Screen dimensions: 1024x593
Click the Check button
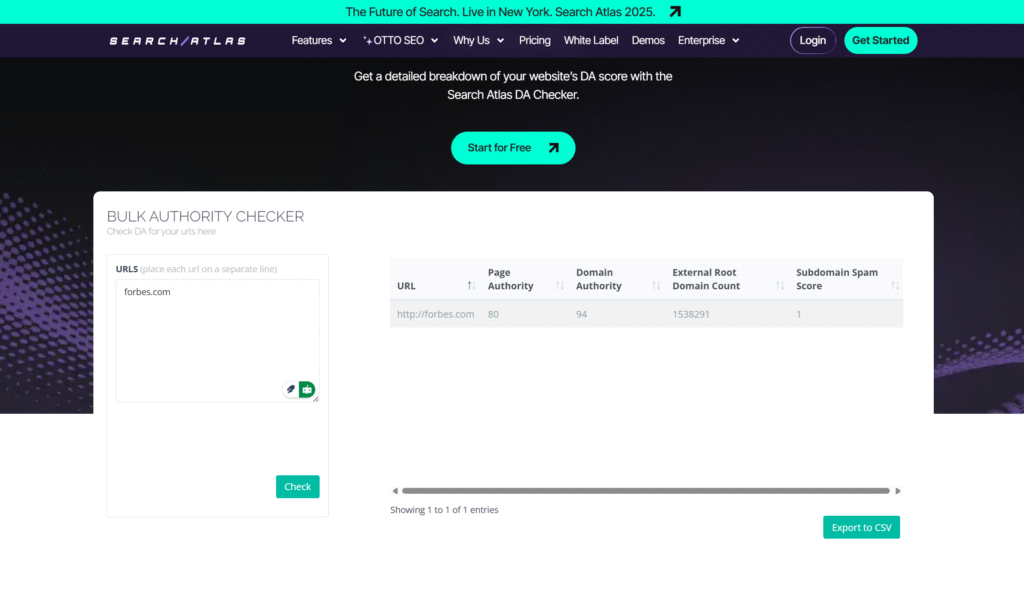[298, 487]
